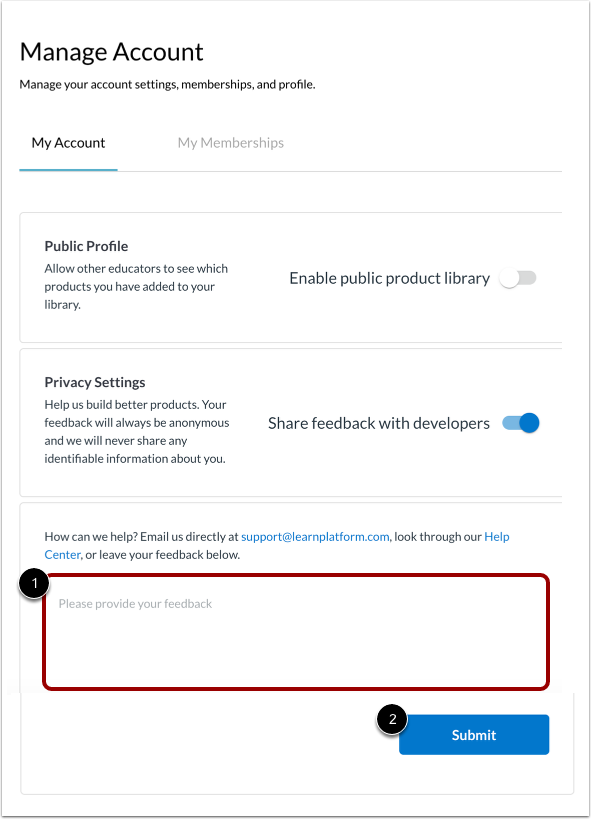Click the Manage Account page title
The width and height of the screenshot is (591, 819).
[110, 52]
